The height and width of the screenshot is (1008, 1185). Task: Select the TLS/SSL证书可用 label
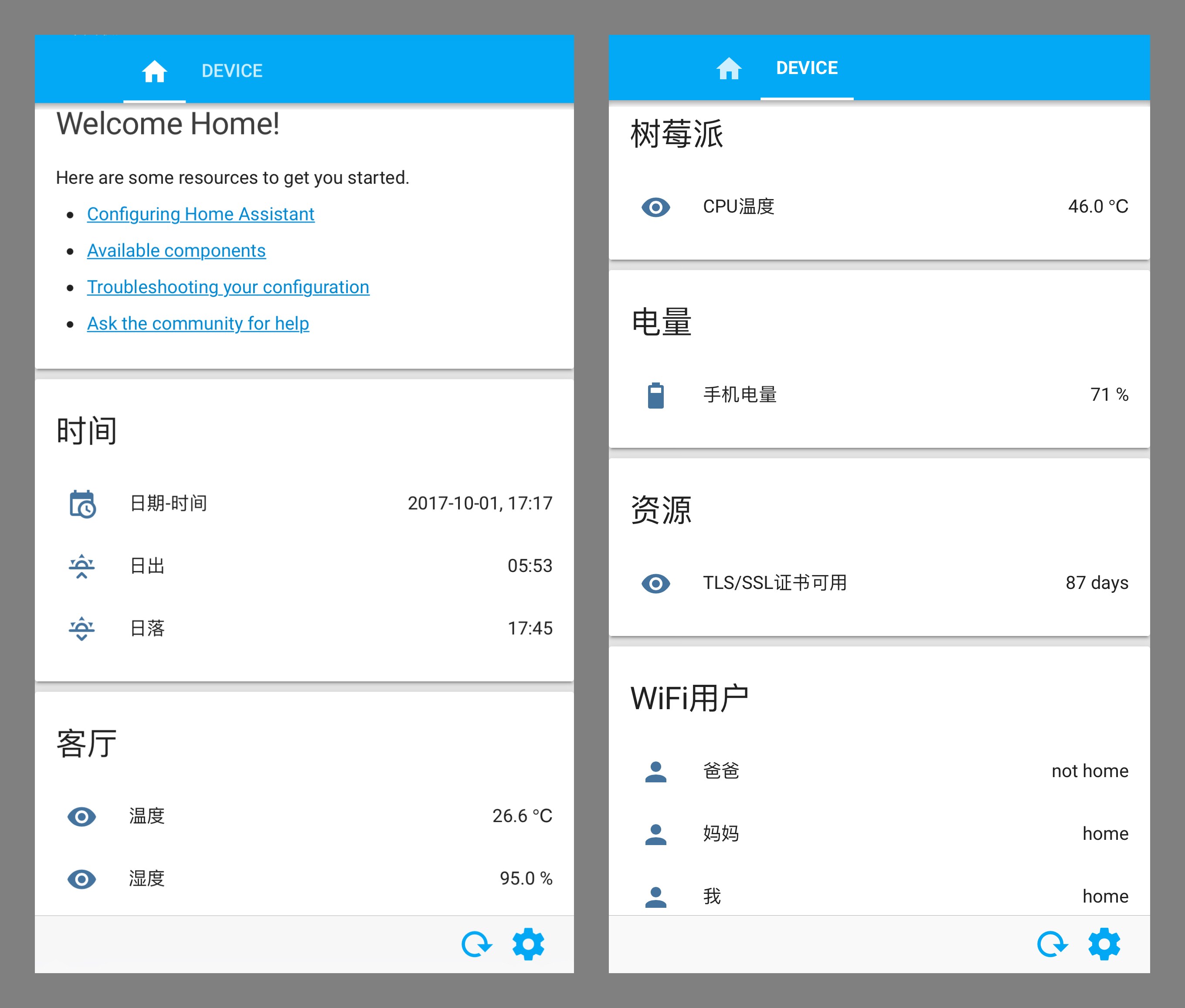(x=774, y=583)
